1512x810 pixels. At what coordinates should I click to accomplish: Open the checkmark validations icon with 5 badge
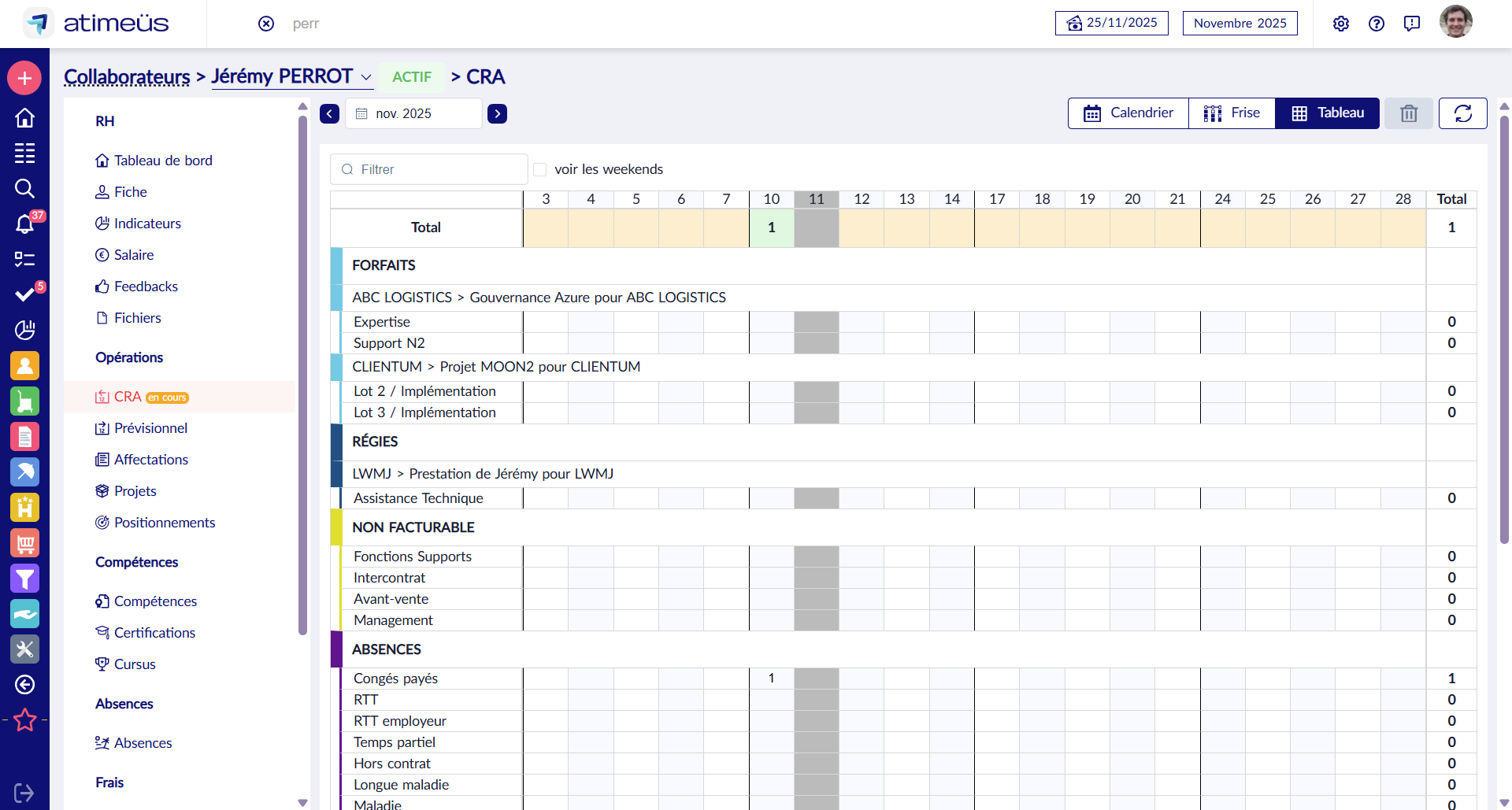click(24, 294)
